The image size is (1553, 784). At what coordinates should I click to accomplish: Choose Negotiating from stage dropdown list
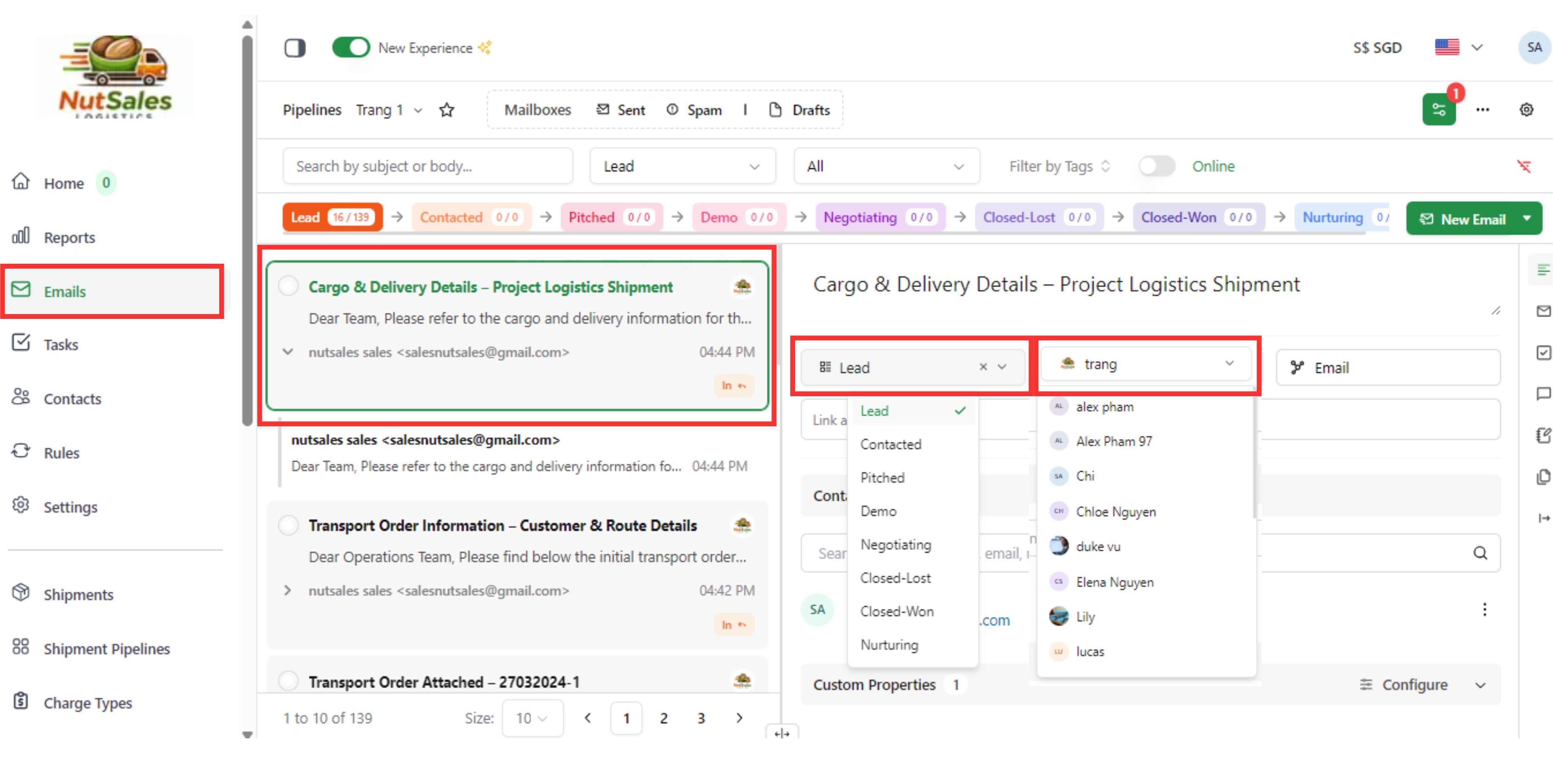pyautogui.click(x=895, y=544)
